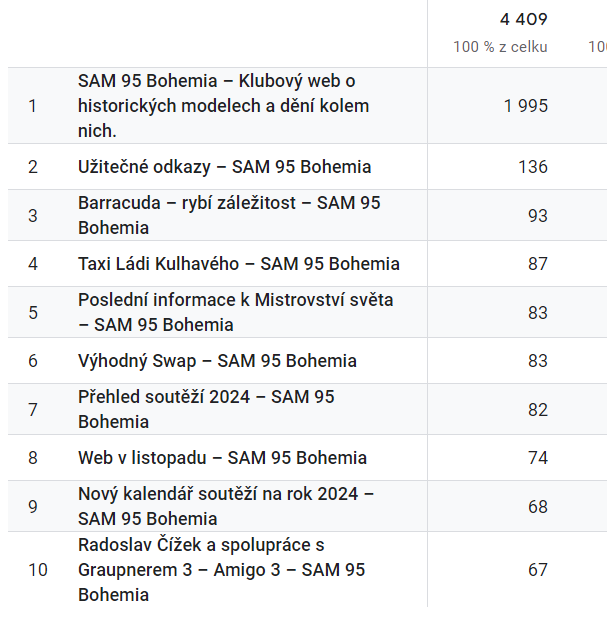Select the Taxi Ládi Kulhavého page title
The image size is (607, 619).
[239, 264]
